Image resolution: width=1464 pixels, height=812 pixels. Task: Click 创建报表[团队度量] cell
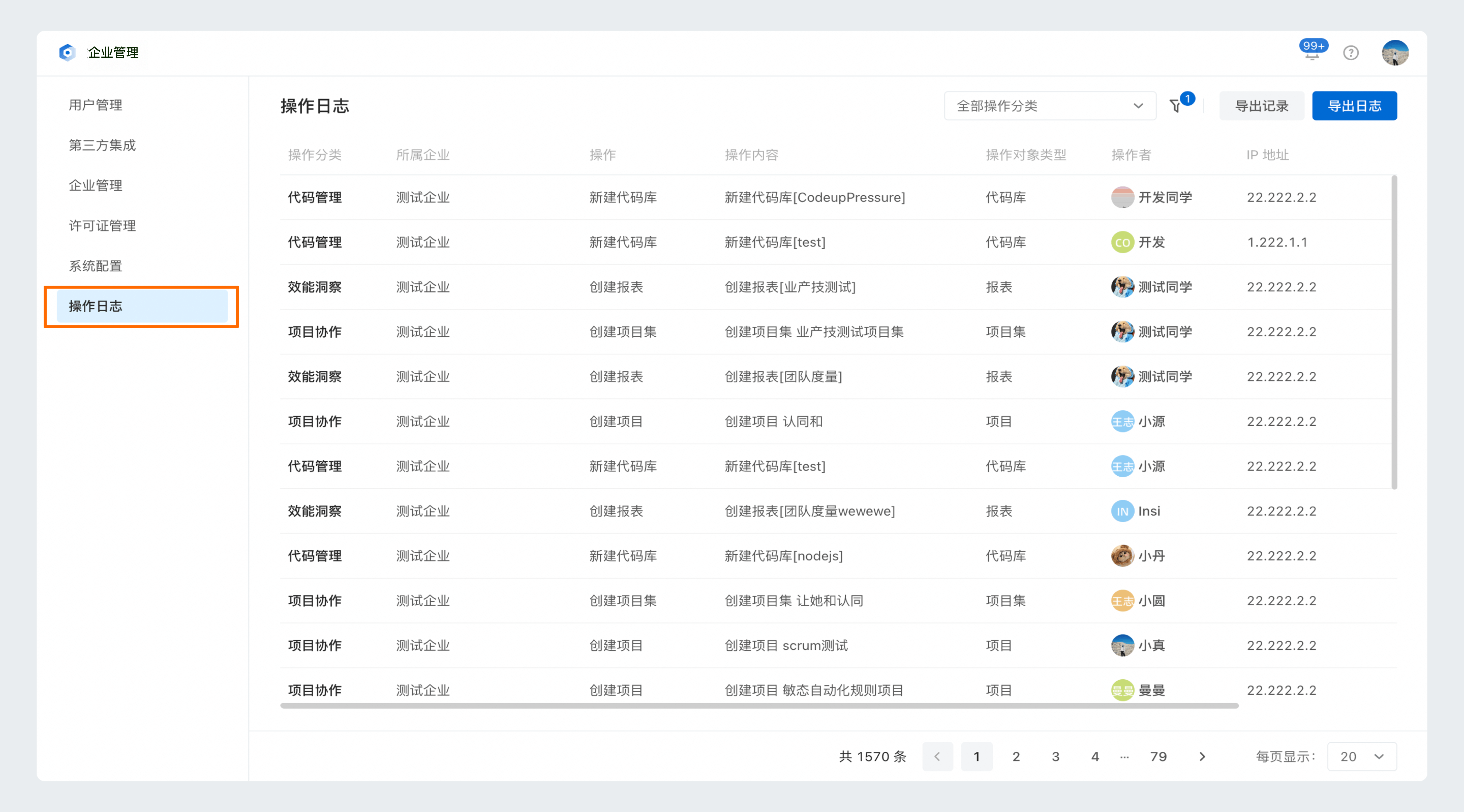783,377
